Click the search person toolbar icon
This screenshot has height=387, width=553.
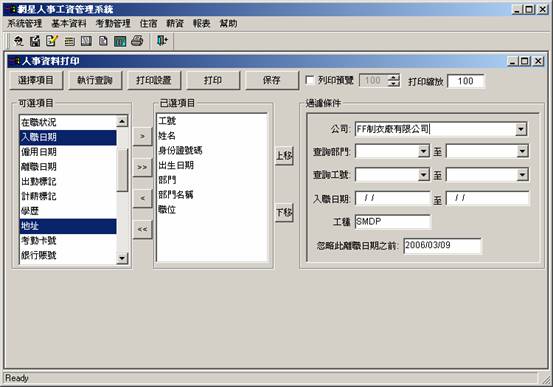click(18, 41)
